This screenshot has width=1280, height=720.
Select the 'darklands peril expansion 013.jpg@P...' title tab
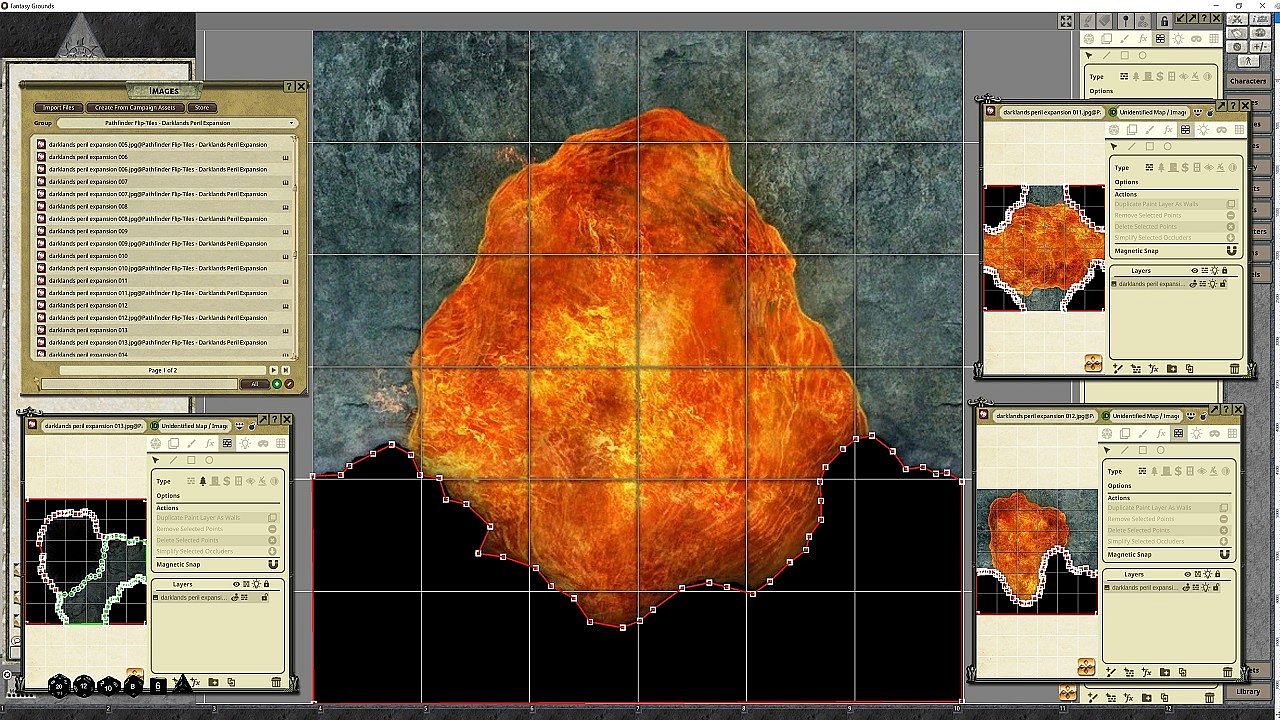pyautogui.click(x=92, y=426)
